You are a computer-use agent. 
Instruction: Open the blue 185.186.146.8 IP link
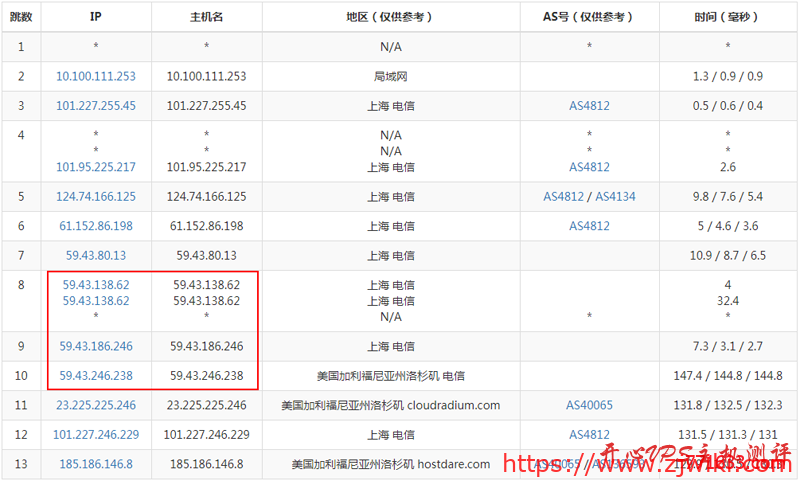[96, 464]
